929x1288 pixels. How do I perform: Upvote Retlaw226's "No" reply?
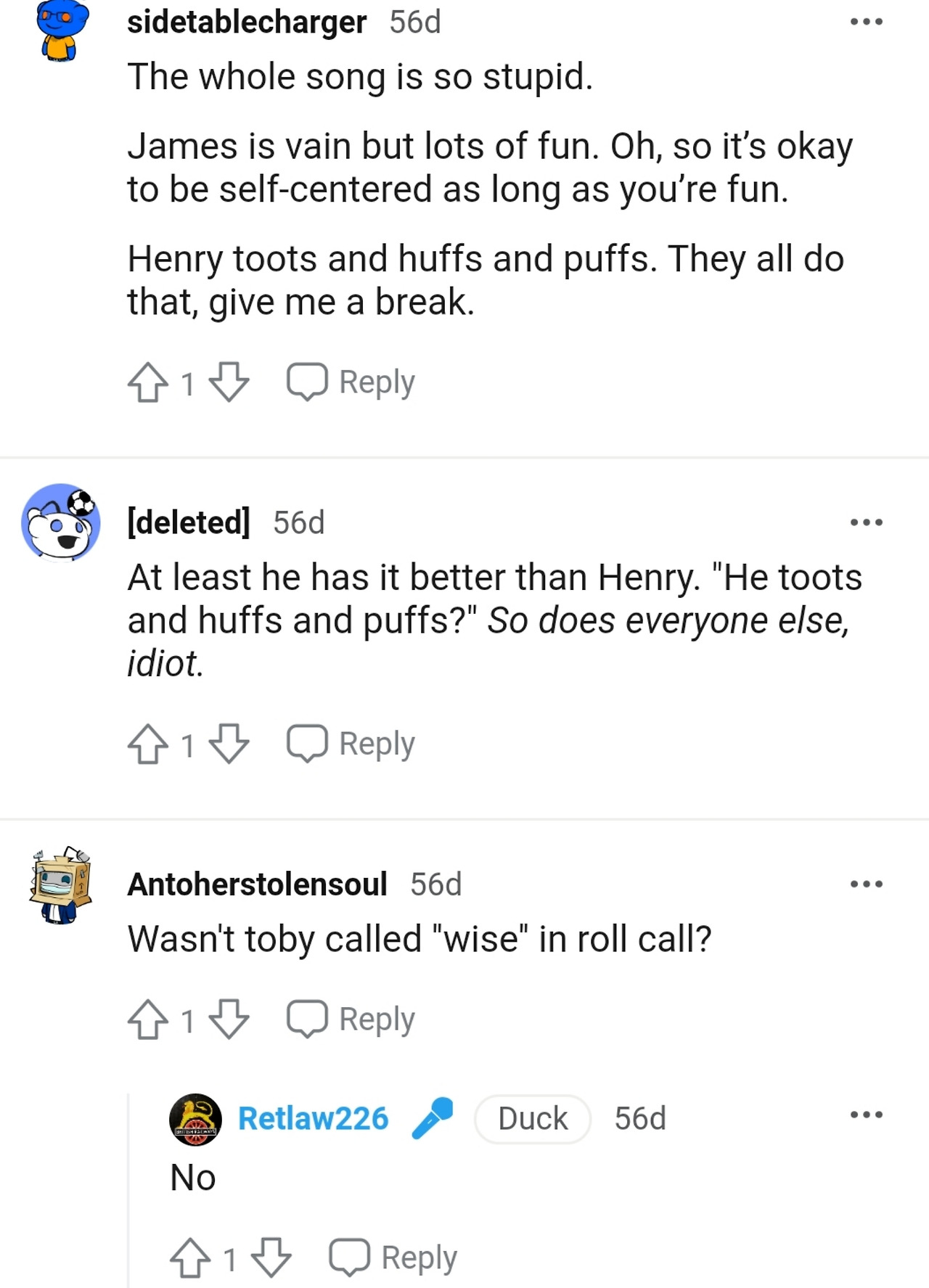coord(190,1258)
